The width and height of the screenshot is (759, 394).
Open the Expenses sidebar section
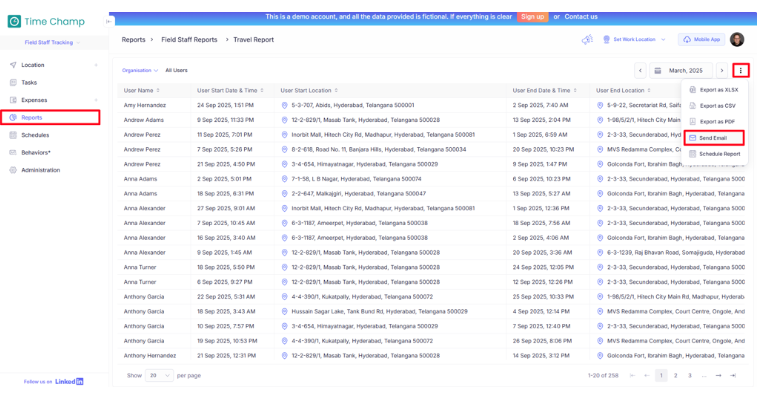coord(34,100)
